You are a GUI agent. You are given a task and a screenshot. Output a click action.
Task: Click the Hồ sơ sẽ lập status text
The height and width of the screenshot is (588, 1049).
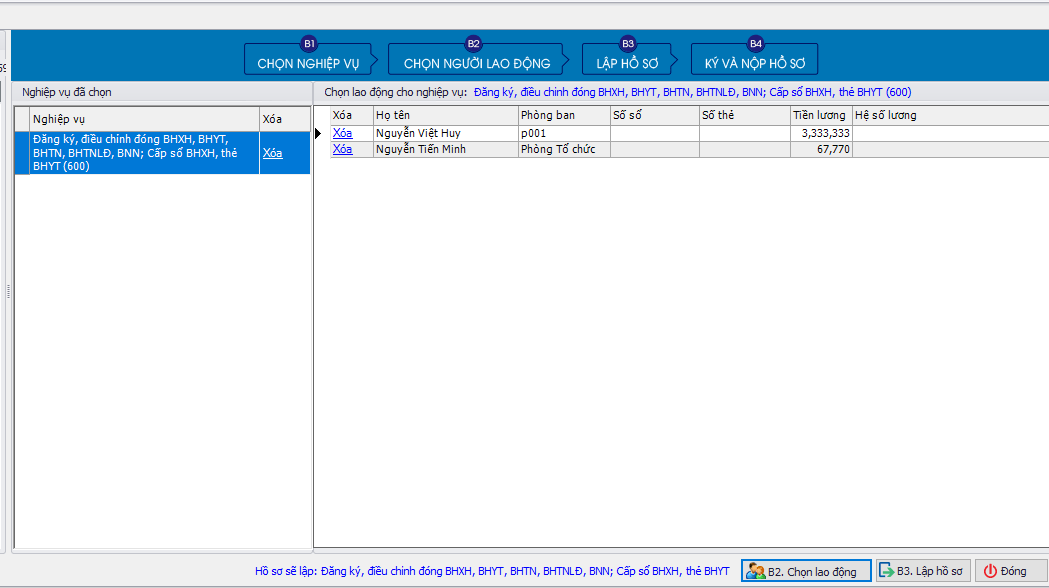492,571
